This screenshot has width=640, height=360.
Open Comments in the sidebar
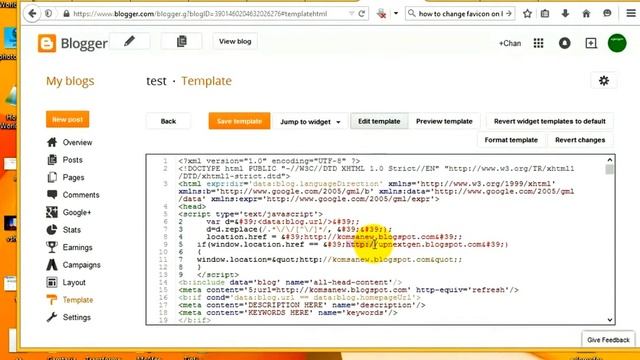pos(81,195)
